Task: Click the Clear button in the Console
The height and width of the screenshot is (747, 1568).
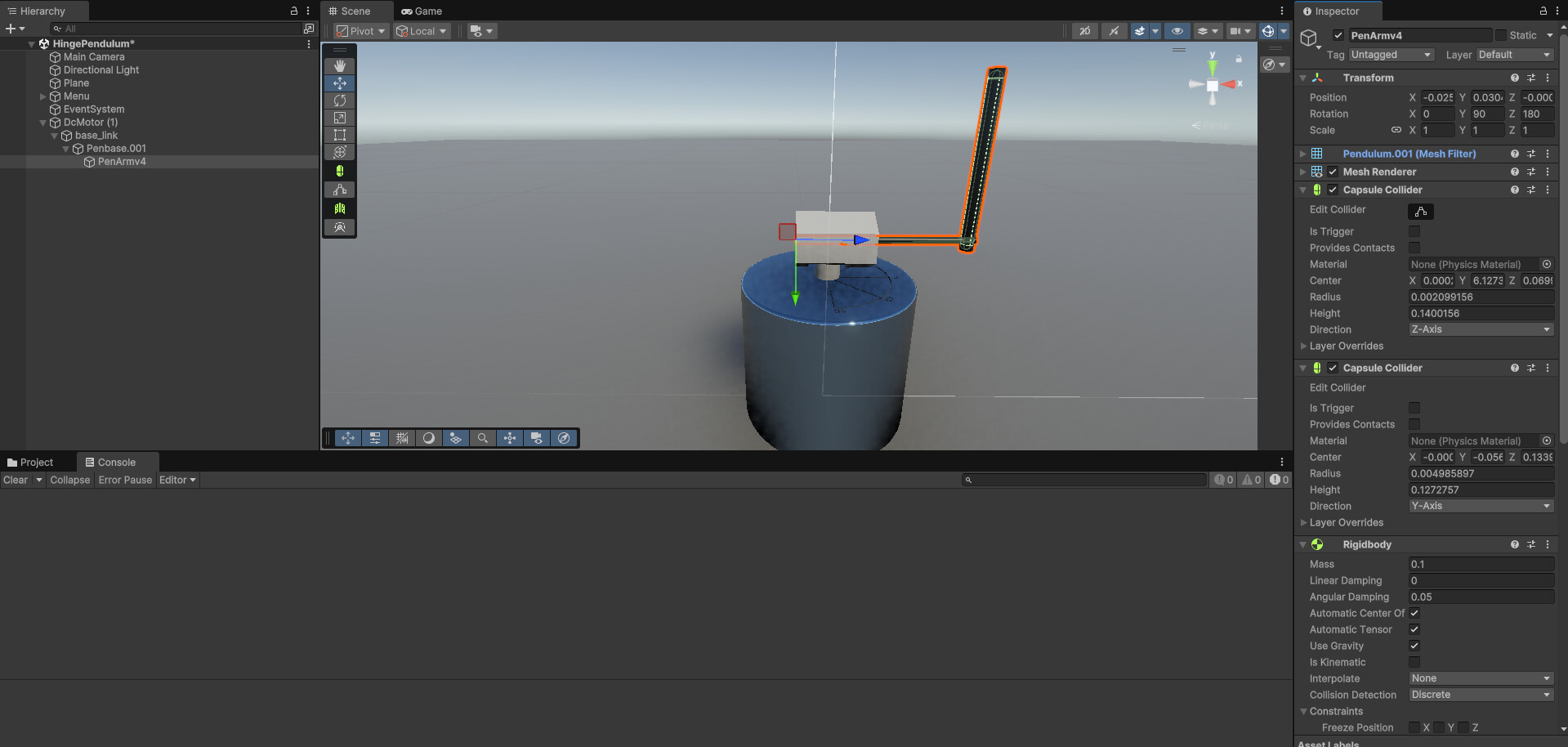Action: (15, 480)
